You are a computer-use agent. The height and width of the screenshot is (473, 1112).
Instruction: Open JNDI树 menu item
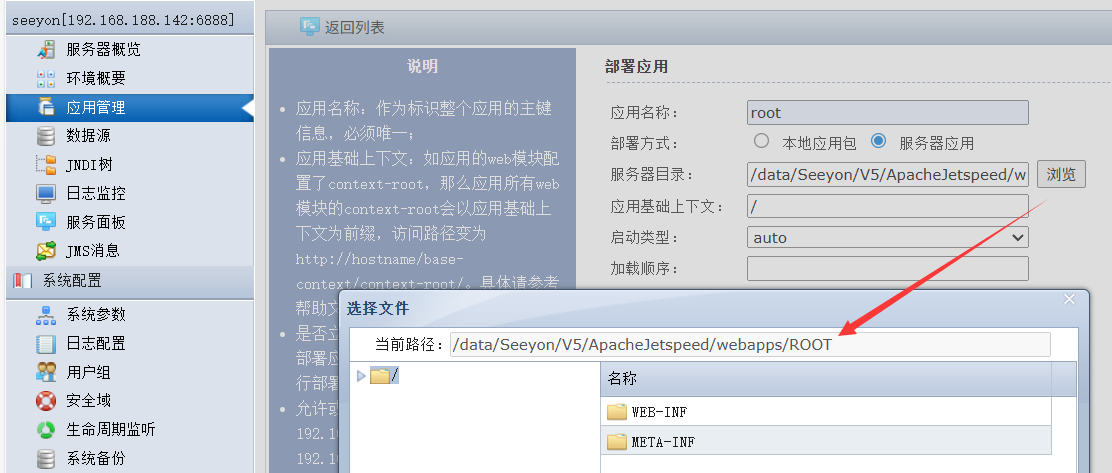click(x=89, y=165)
